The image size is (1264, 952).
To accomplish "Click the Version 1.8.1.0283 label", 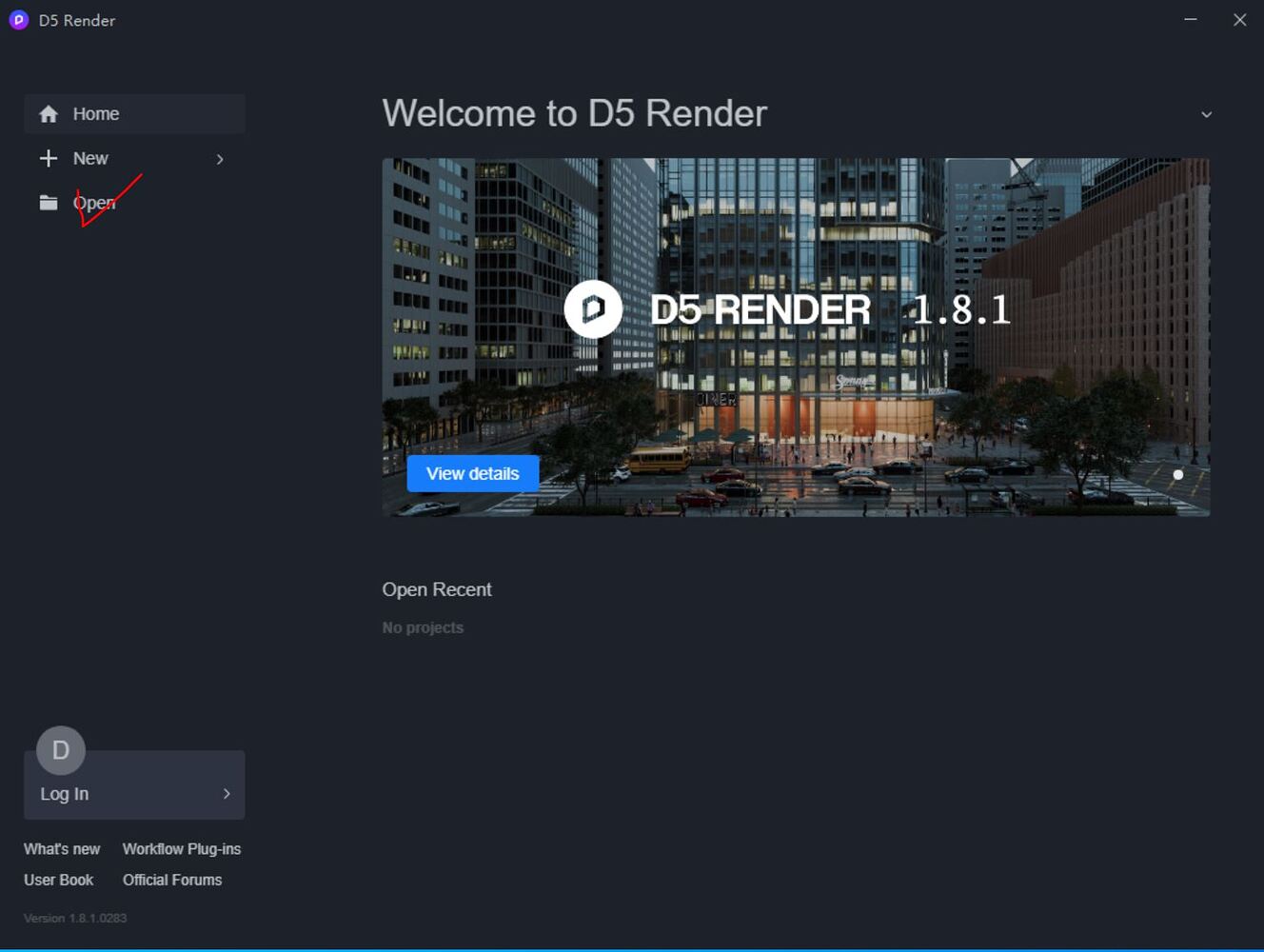I will tap(75, 918).
